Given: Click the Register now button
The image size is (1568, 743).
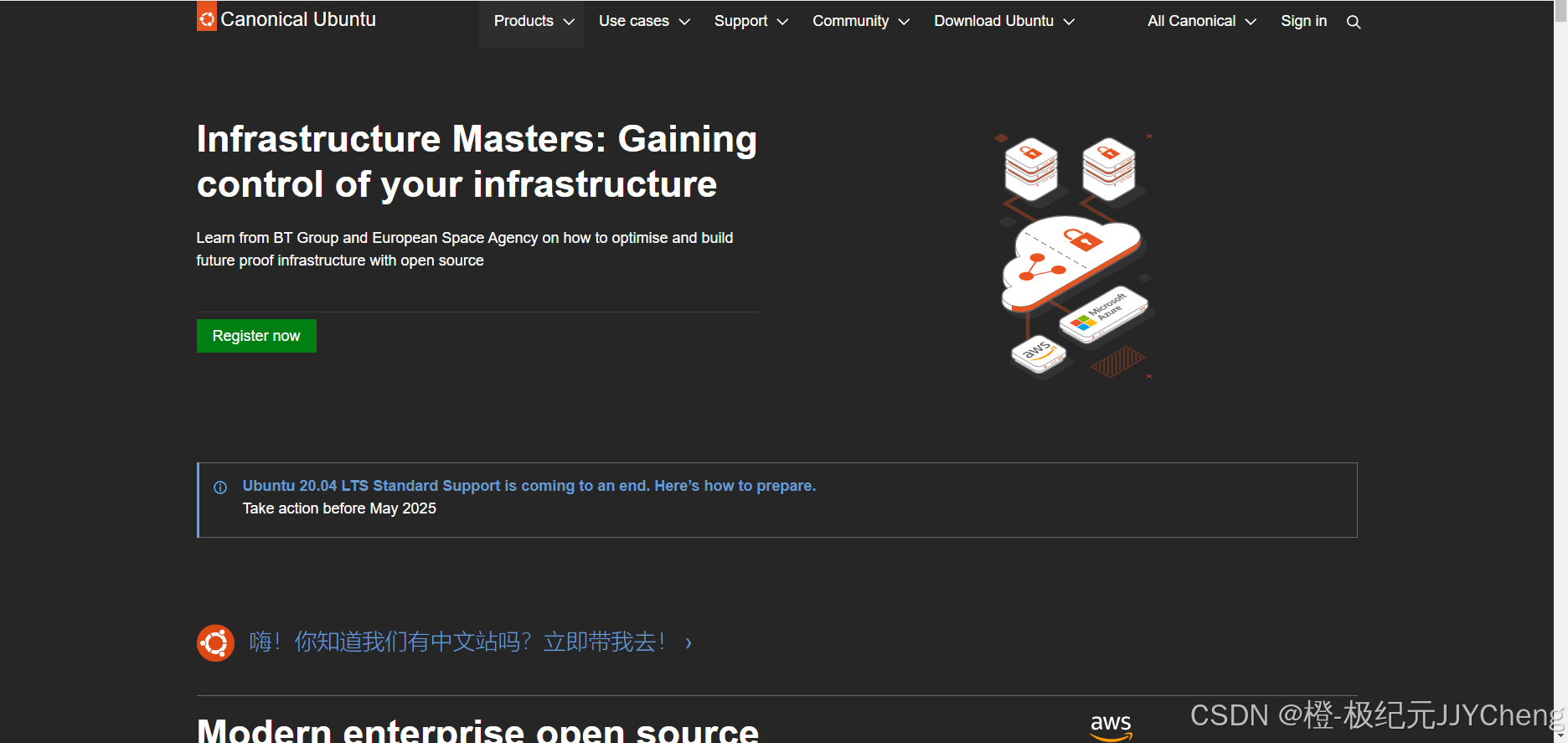Looking at the screenshot, I should point(256,336).
